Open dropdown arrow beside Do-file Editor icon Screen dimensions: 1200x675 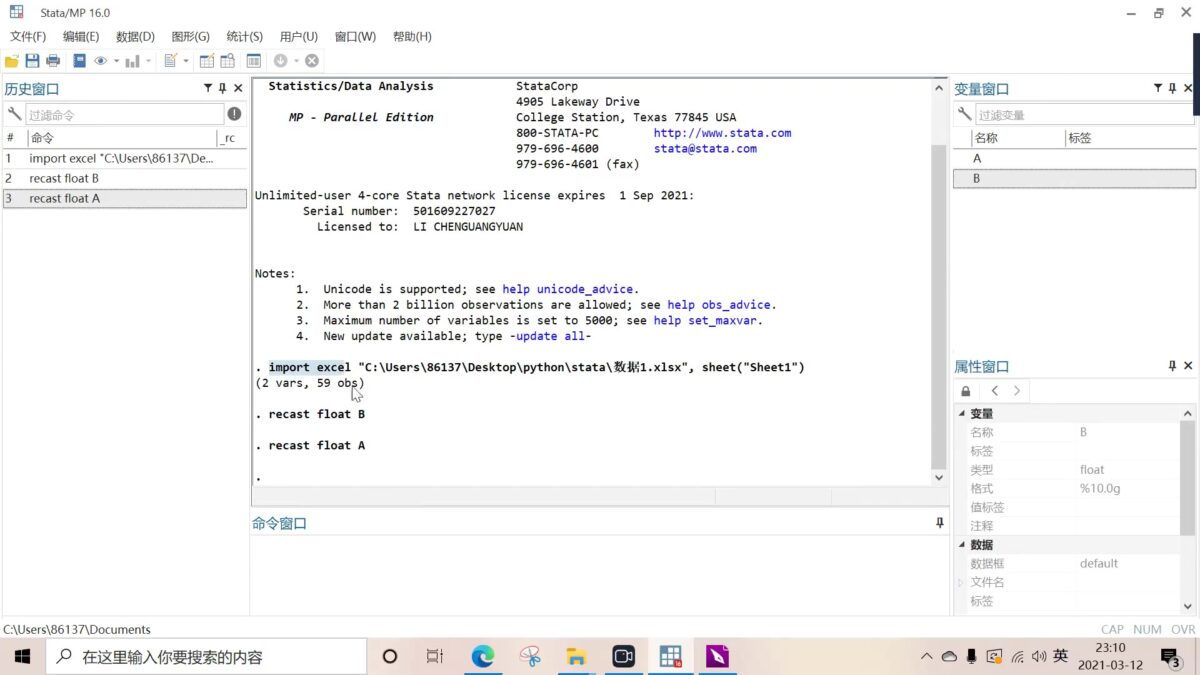(x=186, y=61)
